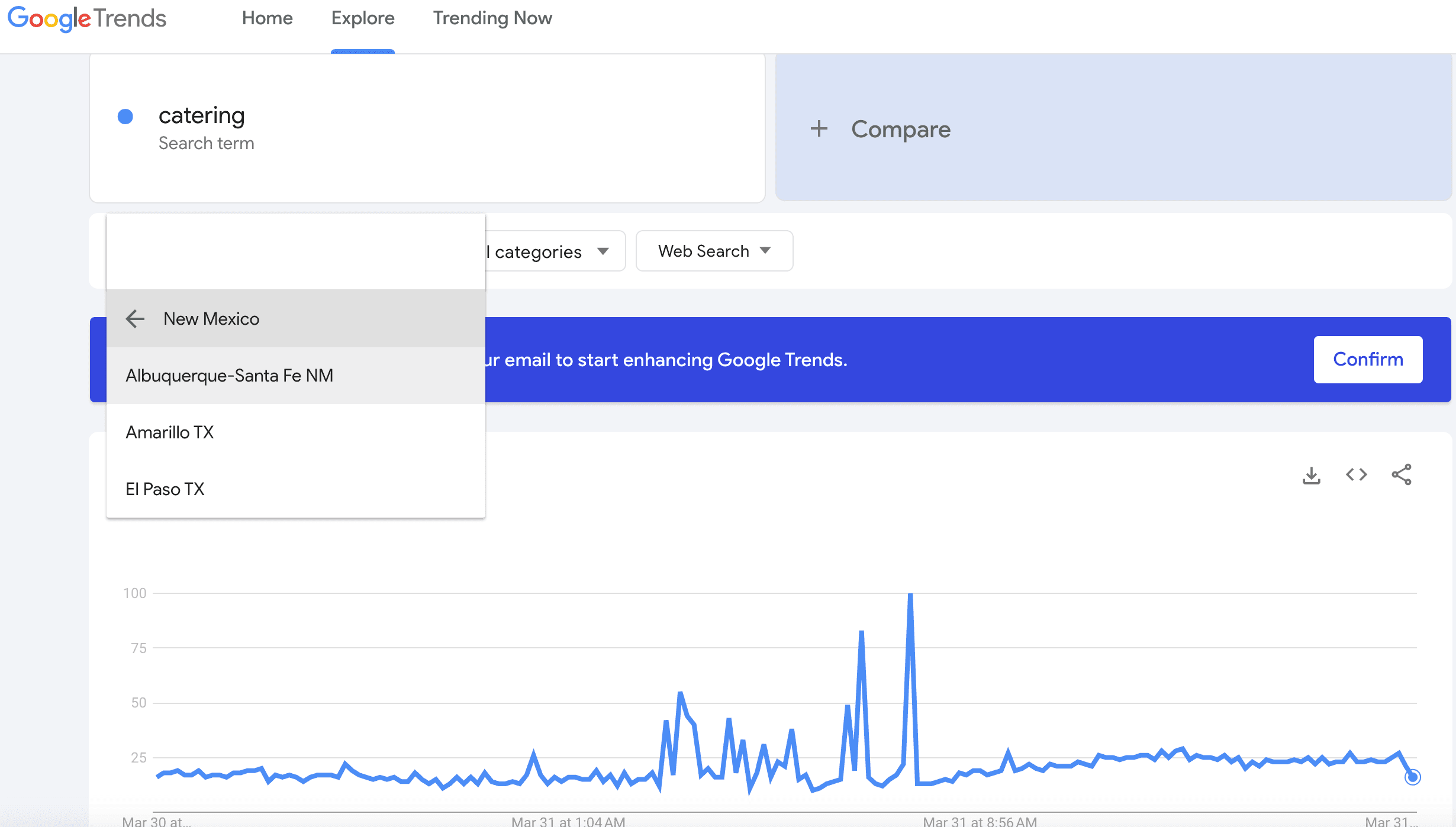
Task: Click the back arrow beside New Mexico
Action: [x=135, y=319]
